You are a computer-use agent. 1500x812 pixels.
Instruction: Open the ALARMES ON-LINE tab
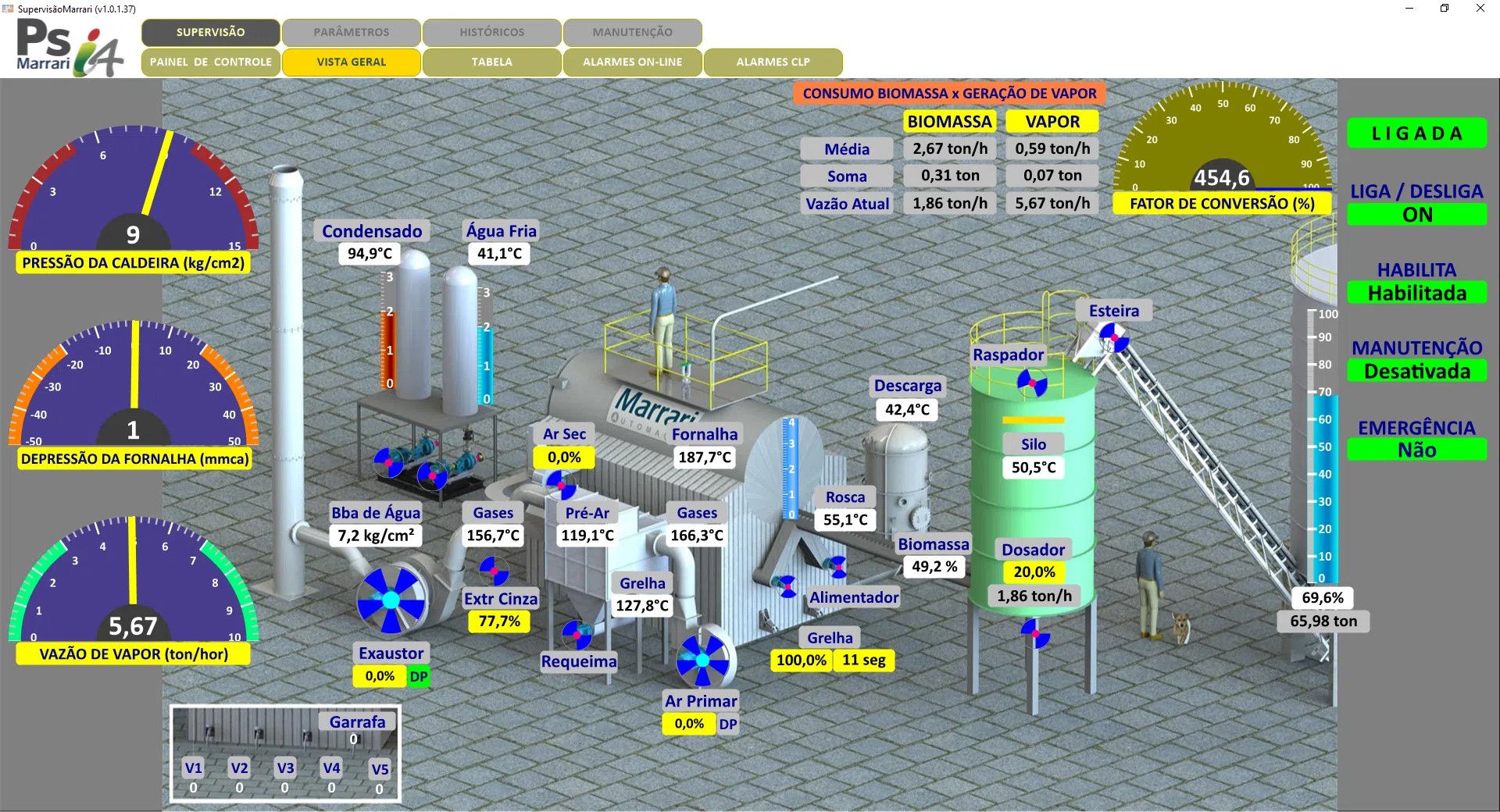click(632, 62)
